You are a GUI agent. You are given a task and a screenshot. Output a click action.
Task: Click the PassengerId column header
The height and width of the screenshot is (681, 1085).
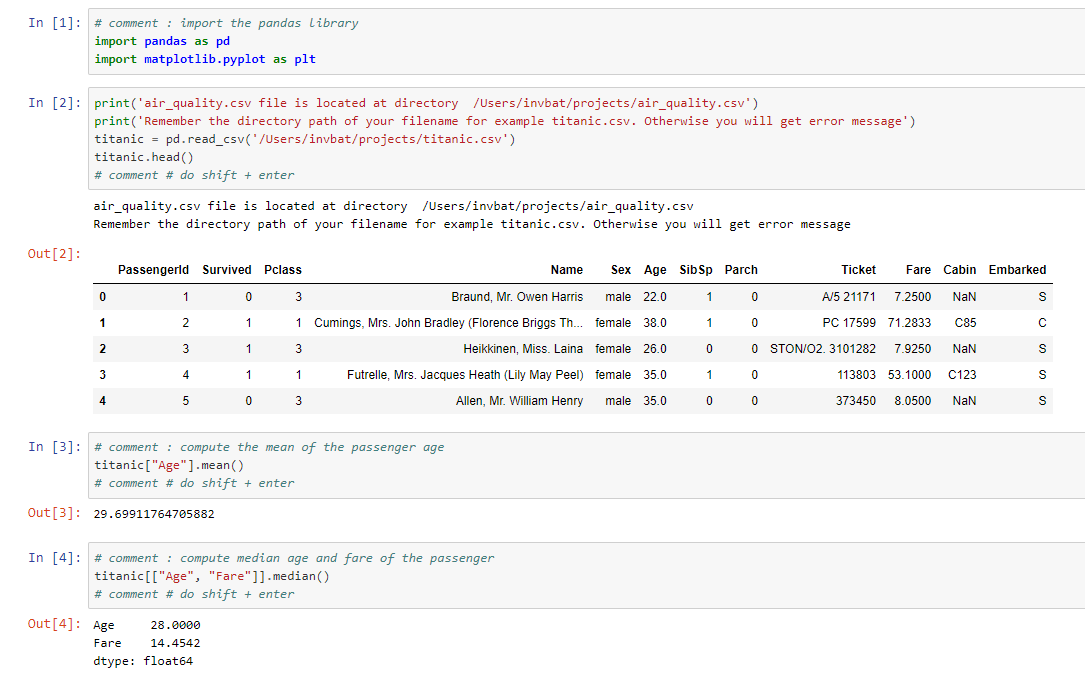click(x=153, y=270)
